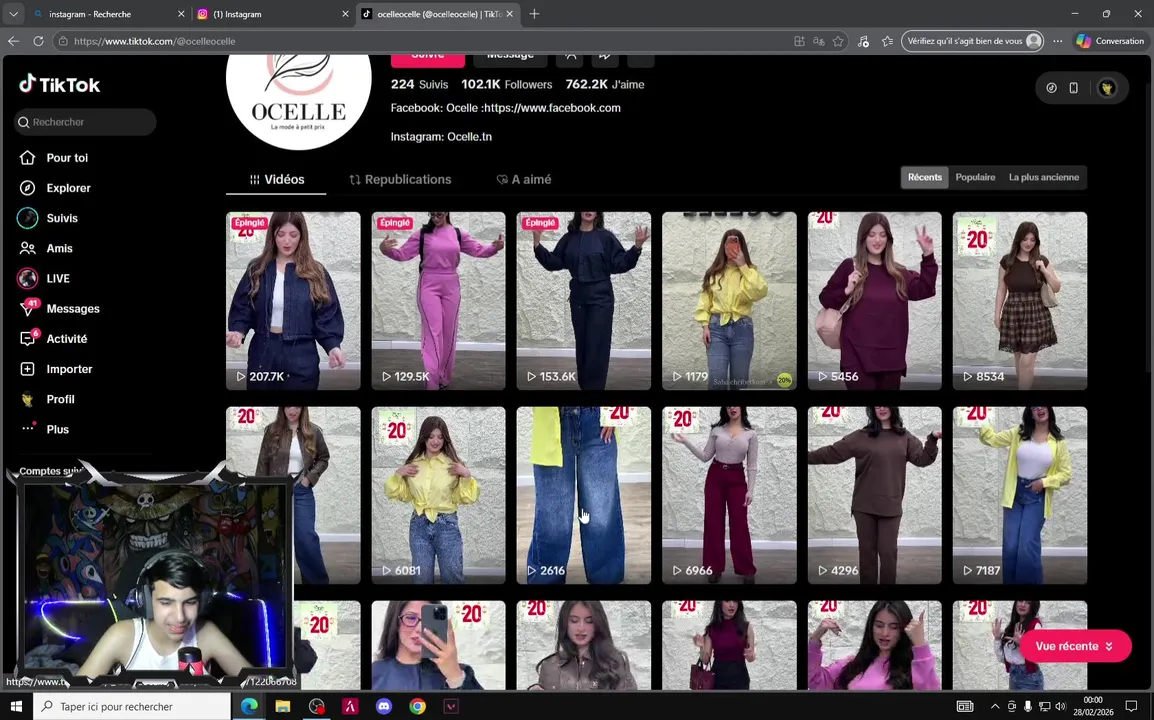The image size is (1154, 720).
Task: Open OBS Studio in the taskbar
Action: [x=316, y=706]
